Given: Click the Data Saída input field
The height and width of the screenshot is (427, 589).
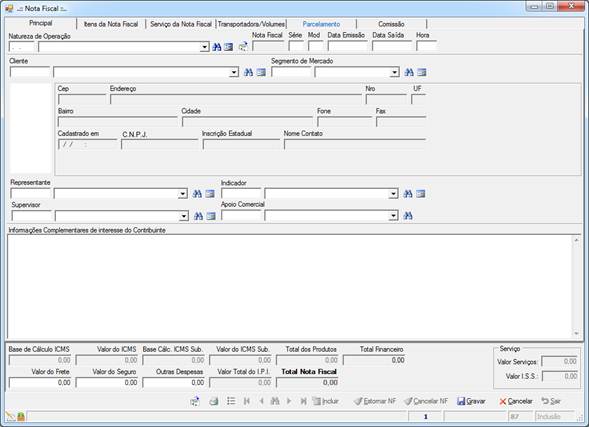Looking at the screenshot, I should coord(392,46).
